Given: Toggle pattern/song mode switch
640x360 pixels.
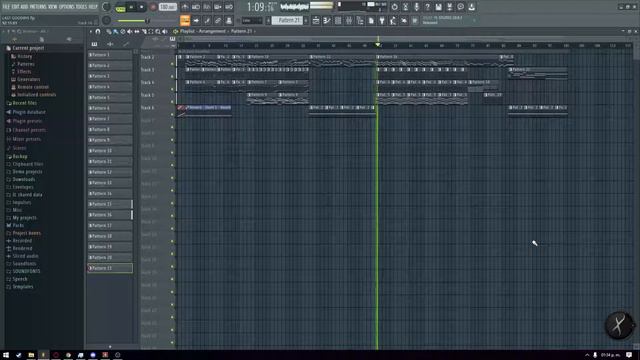Looking at the screenshot, I should pos(120,7).
